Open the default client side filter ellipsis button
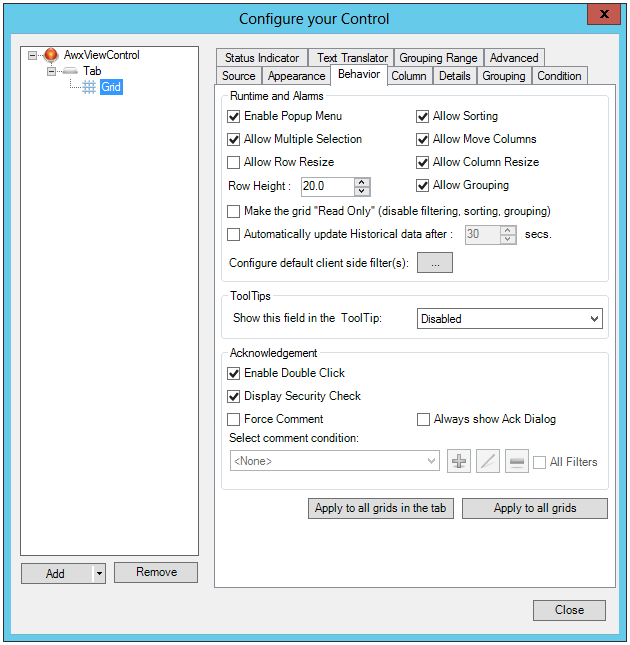Viewport: 630px width, 645px height. (435, 263)
